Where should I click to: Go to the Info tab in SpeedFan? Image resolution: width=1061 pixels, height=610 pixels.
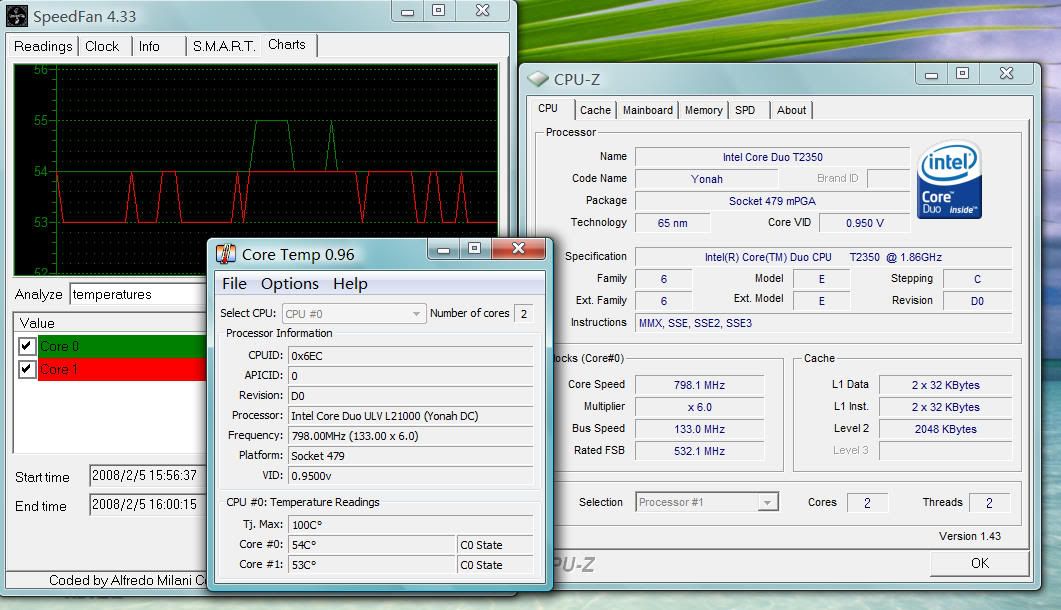(150, 46)
